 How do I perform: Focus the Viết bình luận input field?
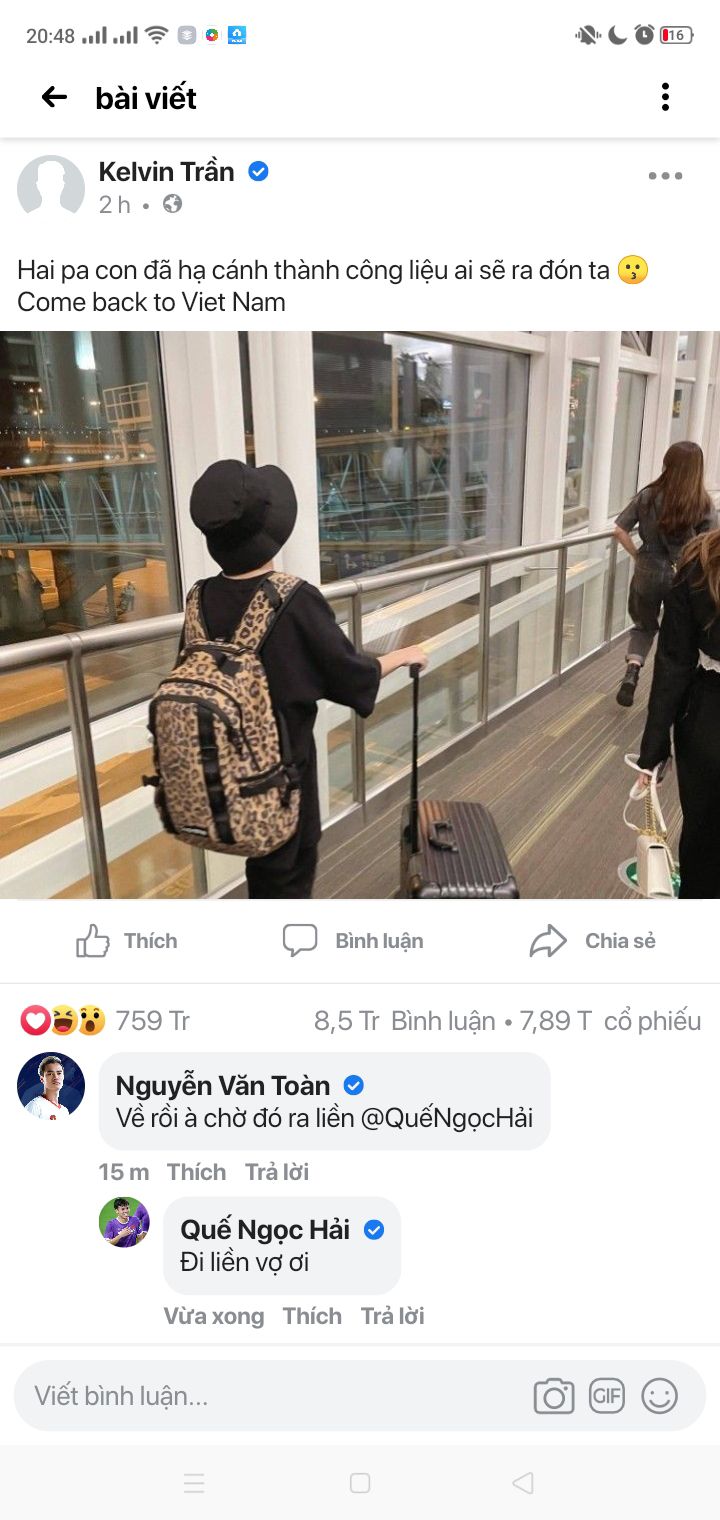pos(270,1396)
